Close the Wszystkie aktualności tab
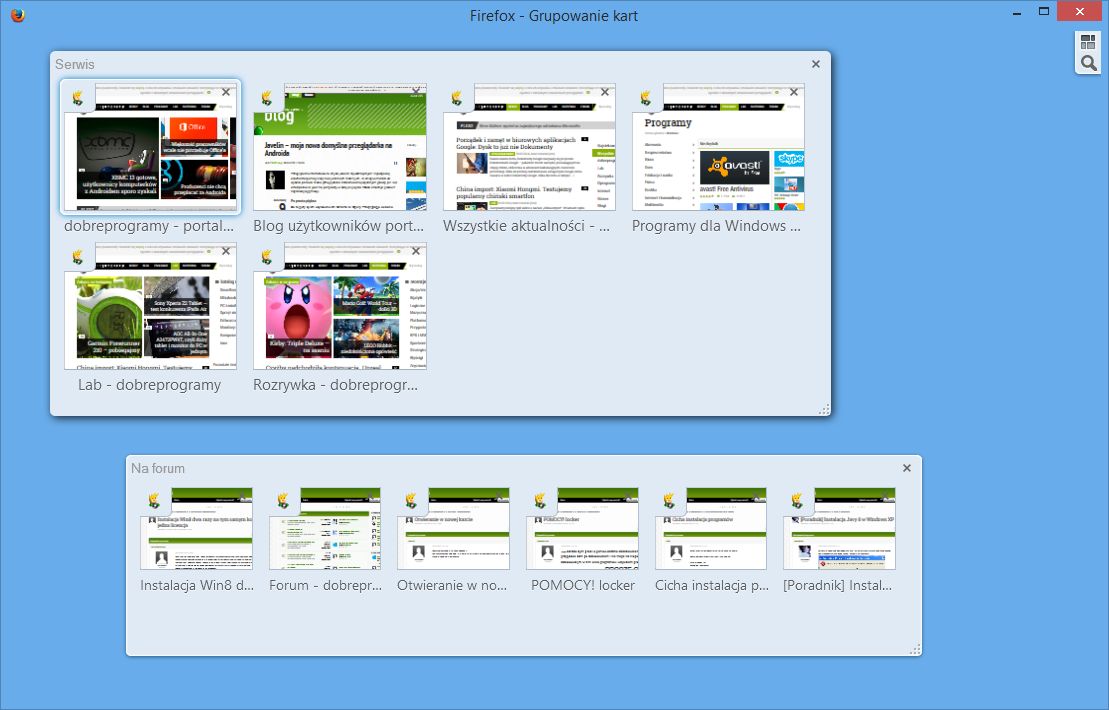Viewport: 1109px width, 710px height. (x=605, y=91)
